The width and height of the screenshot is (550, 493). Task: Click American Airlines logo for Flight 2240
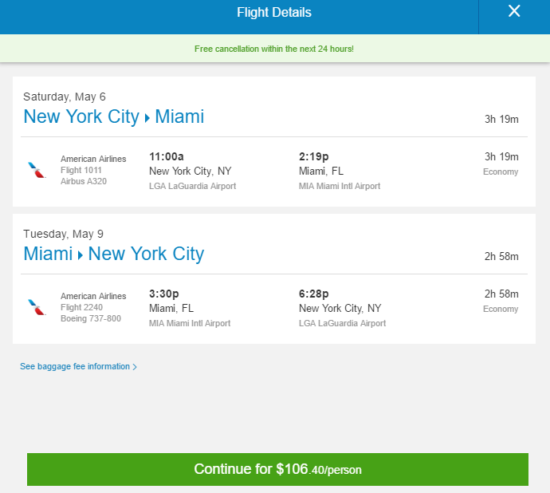[x=37, y=307]
